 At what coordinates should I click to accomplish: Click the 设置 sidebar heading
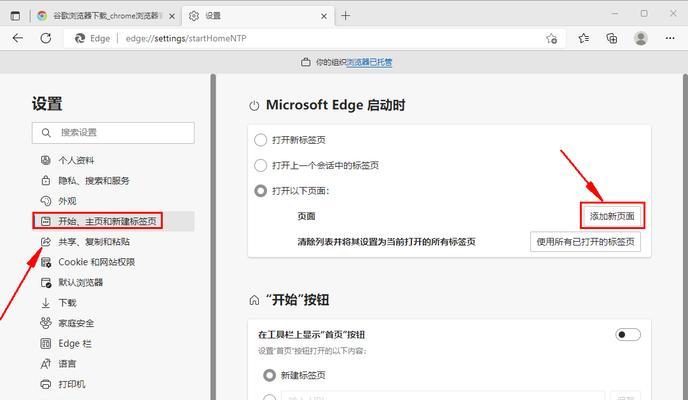coord(47,104)
